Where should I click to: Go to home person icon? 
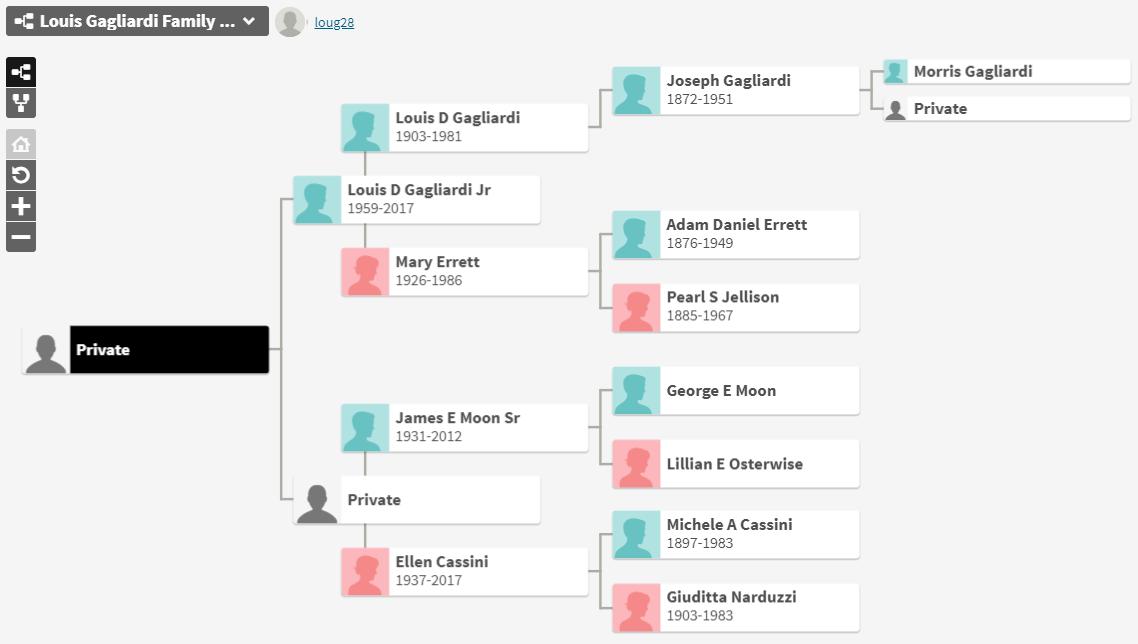coord(21,144)
